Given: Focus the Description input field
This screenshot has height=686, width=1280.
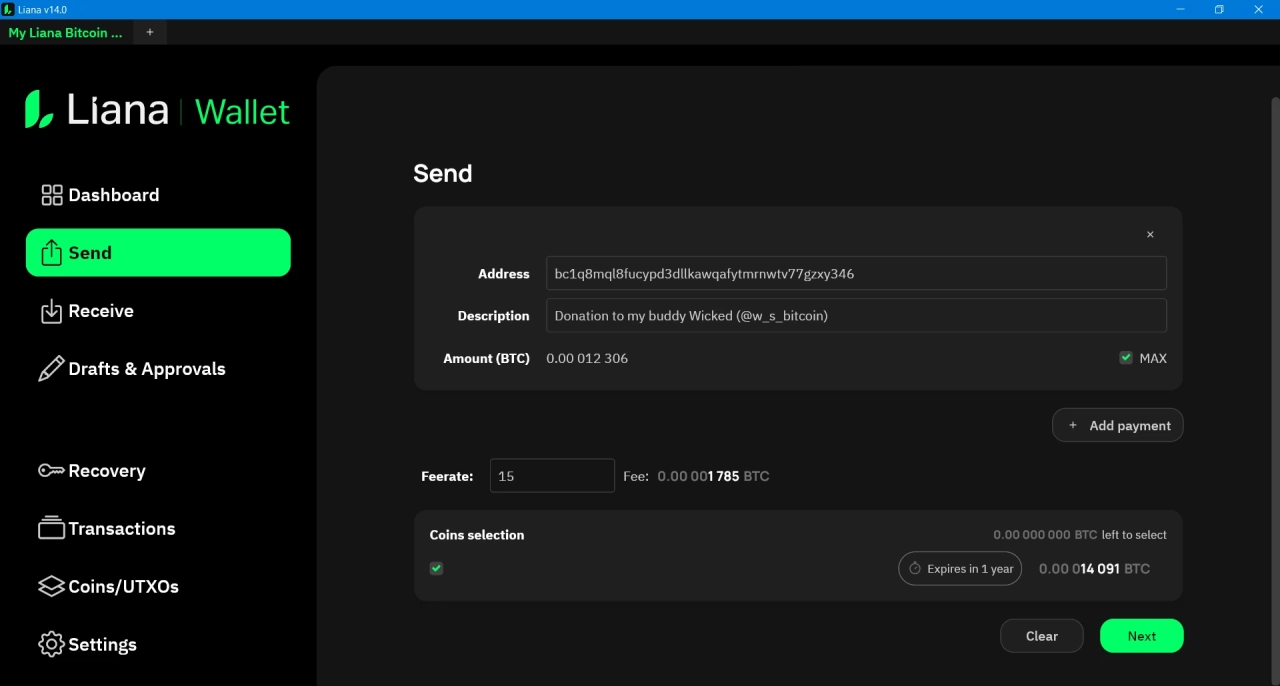Looking at the screenshot, I should tap(856, 315).
